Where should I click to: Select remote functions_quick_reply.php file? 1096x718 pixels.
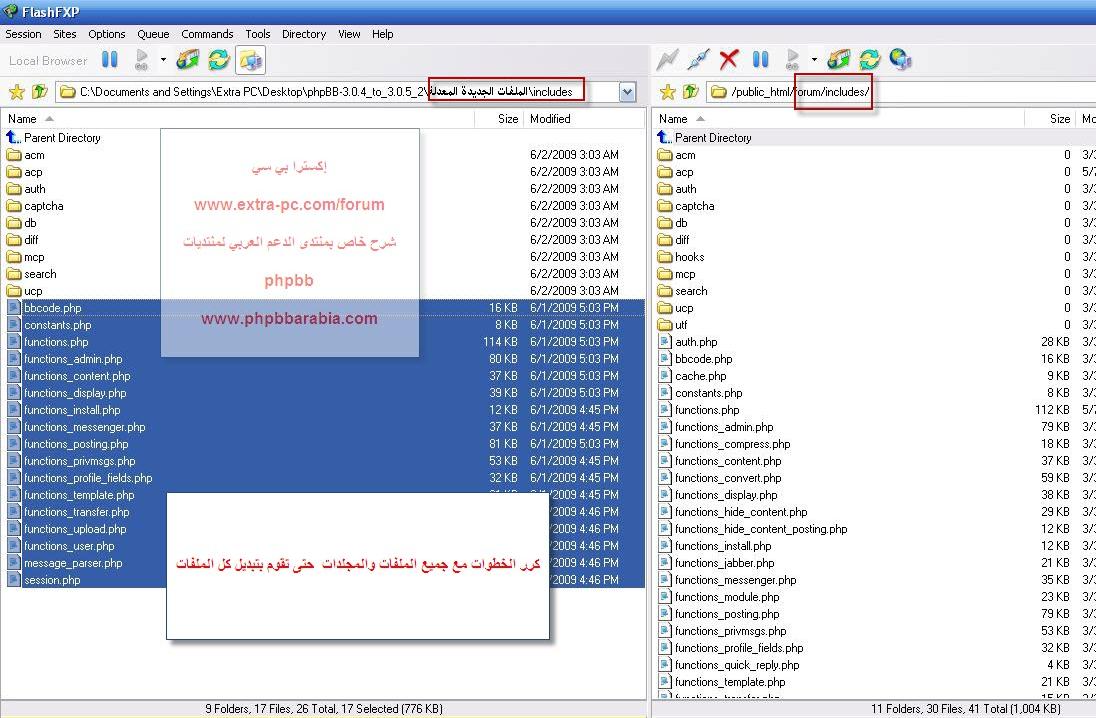(x=737, y=665)
